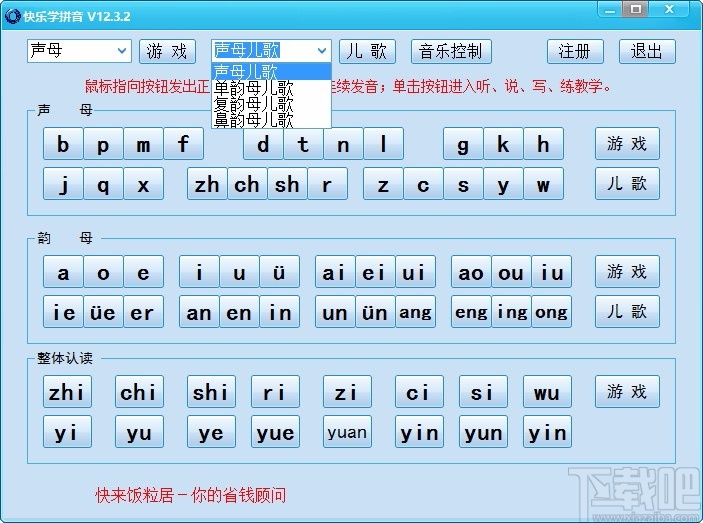Click the ai final button
This screenshot has height=523, width=703.
pyautogui.click(x=335, y=272)
